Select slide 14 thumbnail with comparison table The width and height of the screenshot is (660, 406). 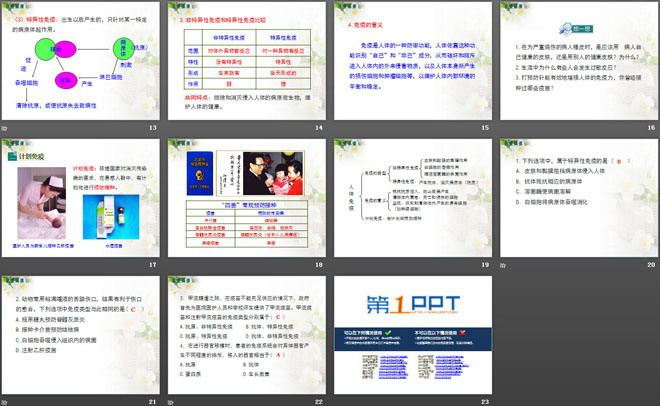pos(247,61)
